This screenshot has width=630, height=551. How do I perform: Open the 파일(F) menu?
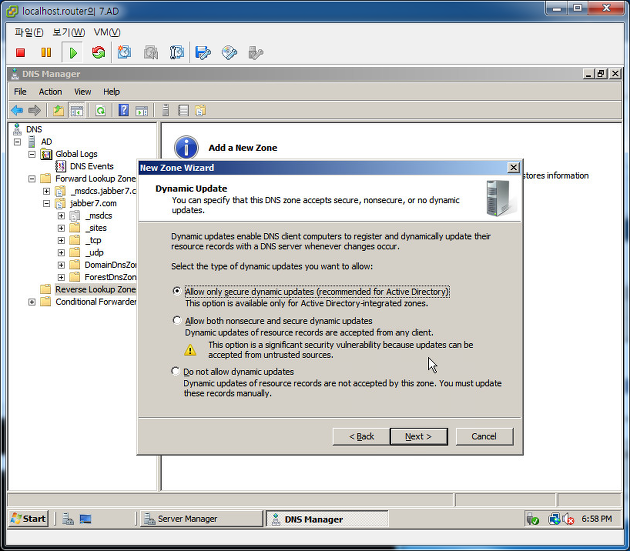click(29, 32)
